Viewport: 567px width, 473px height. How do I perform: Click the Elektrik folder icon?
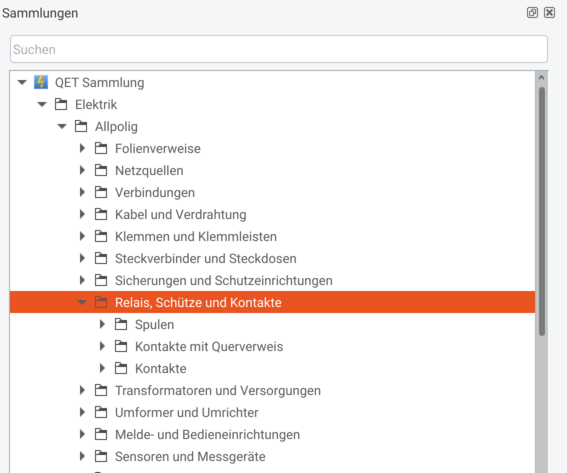pos(61,104)
